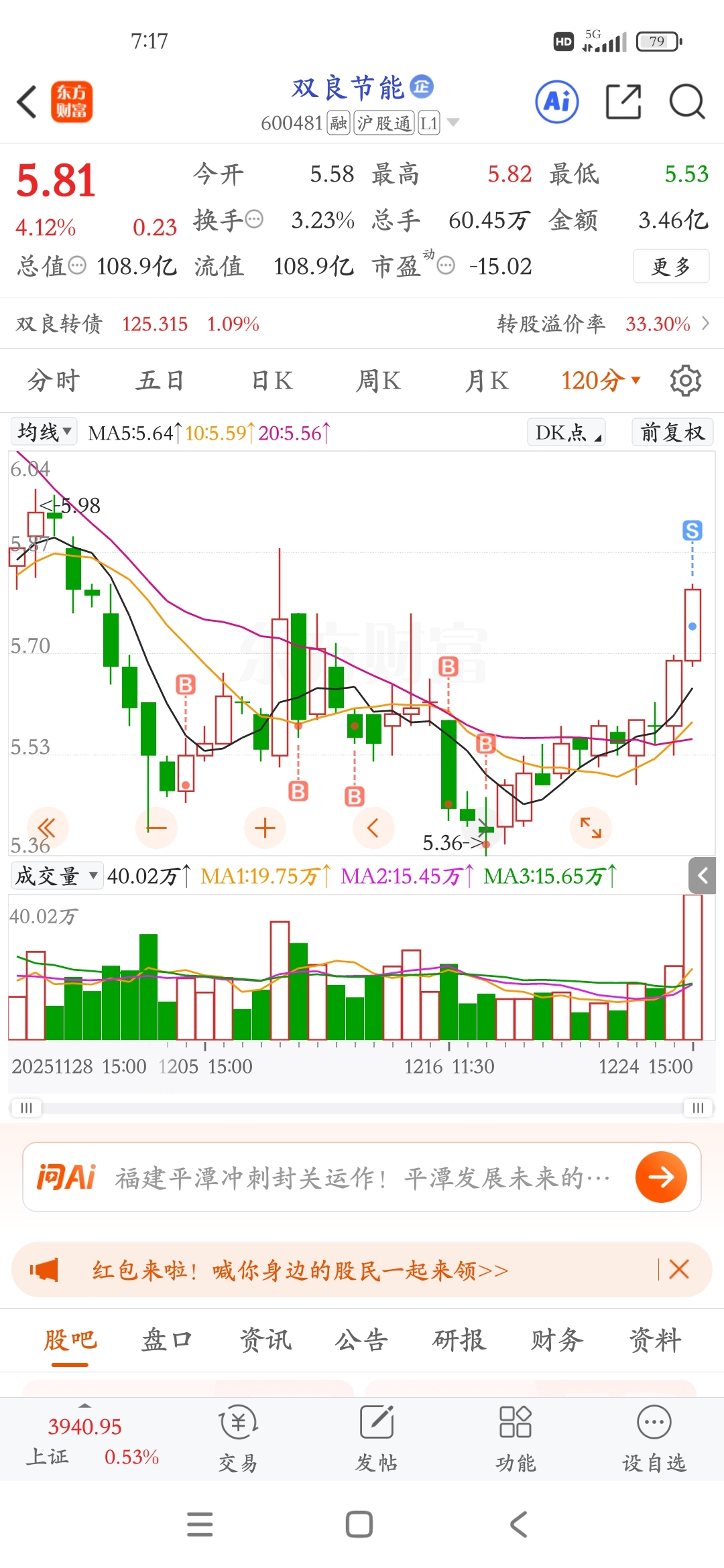This screenshot has height=1568, width=724.
Task: Select the 盘口 tab
Action: (167, 1340)
